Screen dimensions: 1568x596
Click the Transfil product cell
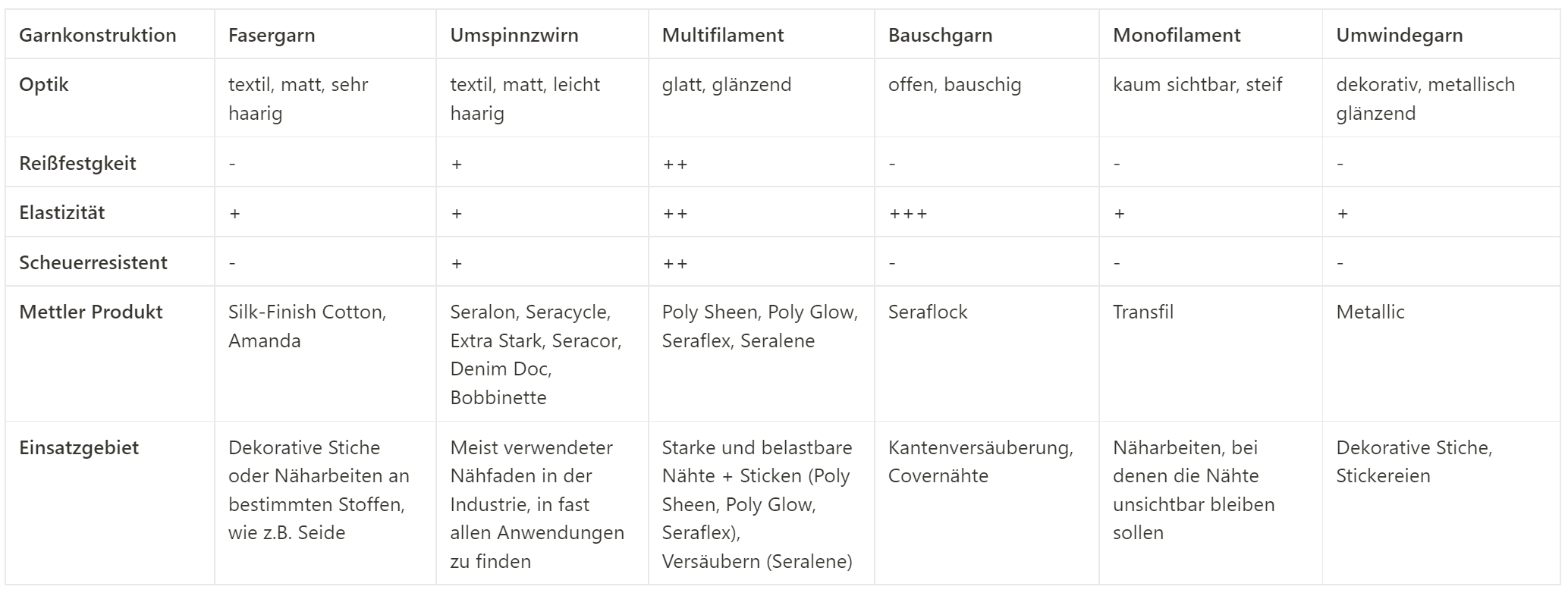coord(1143,312)
